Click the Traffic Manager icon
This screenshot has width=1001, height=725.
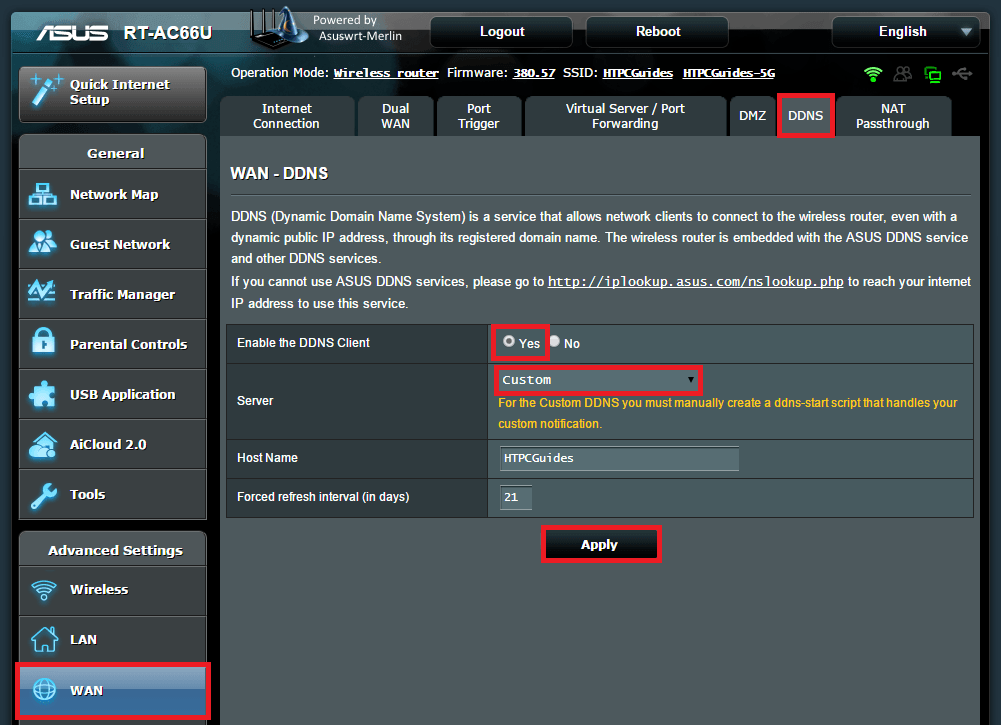43,294
